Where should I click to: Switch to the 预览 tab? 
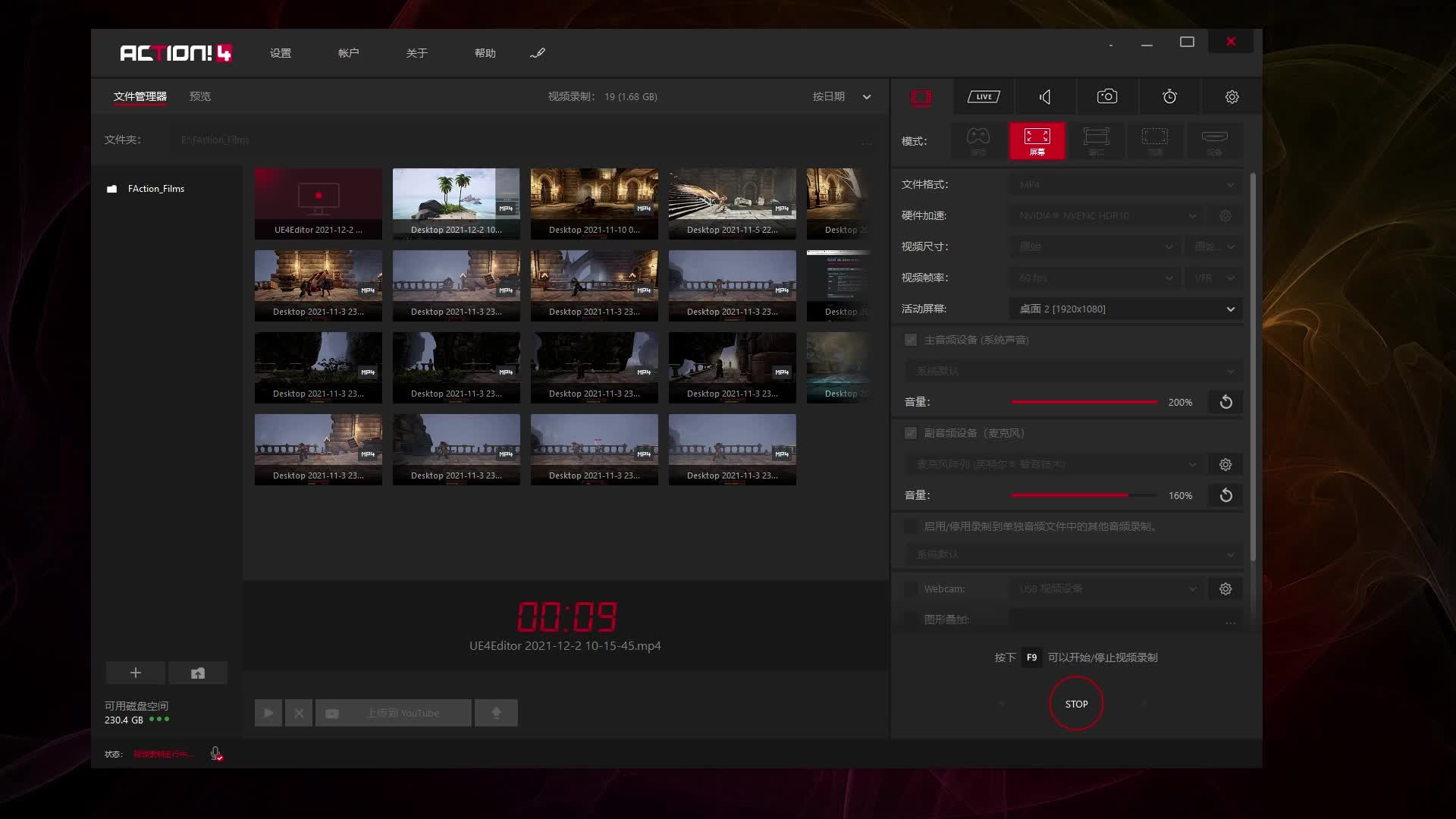(200, 96)
